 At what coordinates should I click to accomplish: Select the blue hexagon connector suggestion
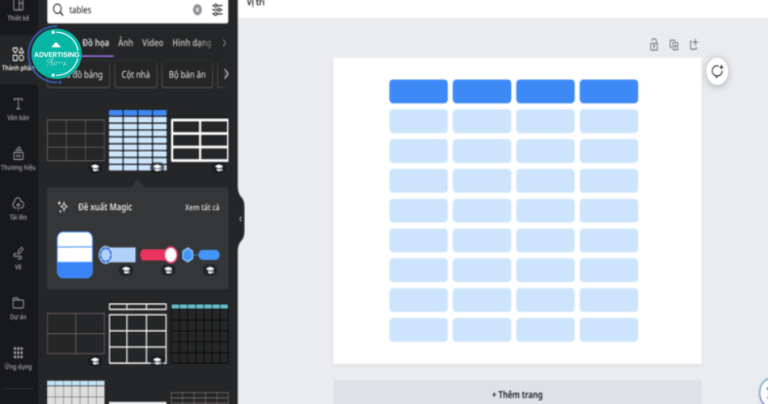(201, 255)
